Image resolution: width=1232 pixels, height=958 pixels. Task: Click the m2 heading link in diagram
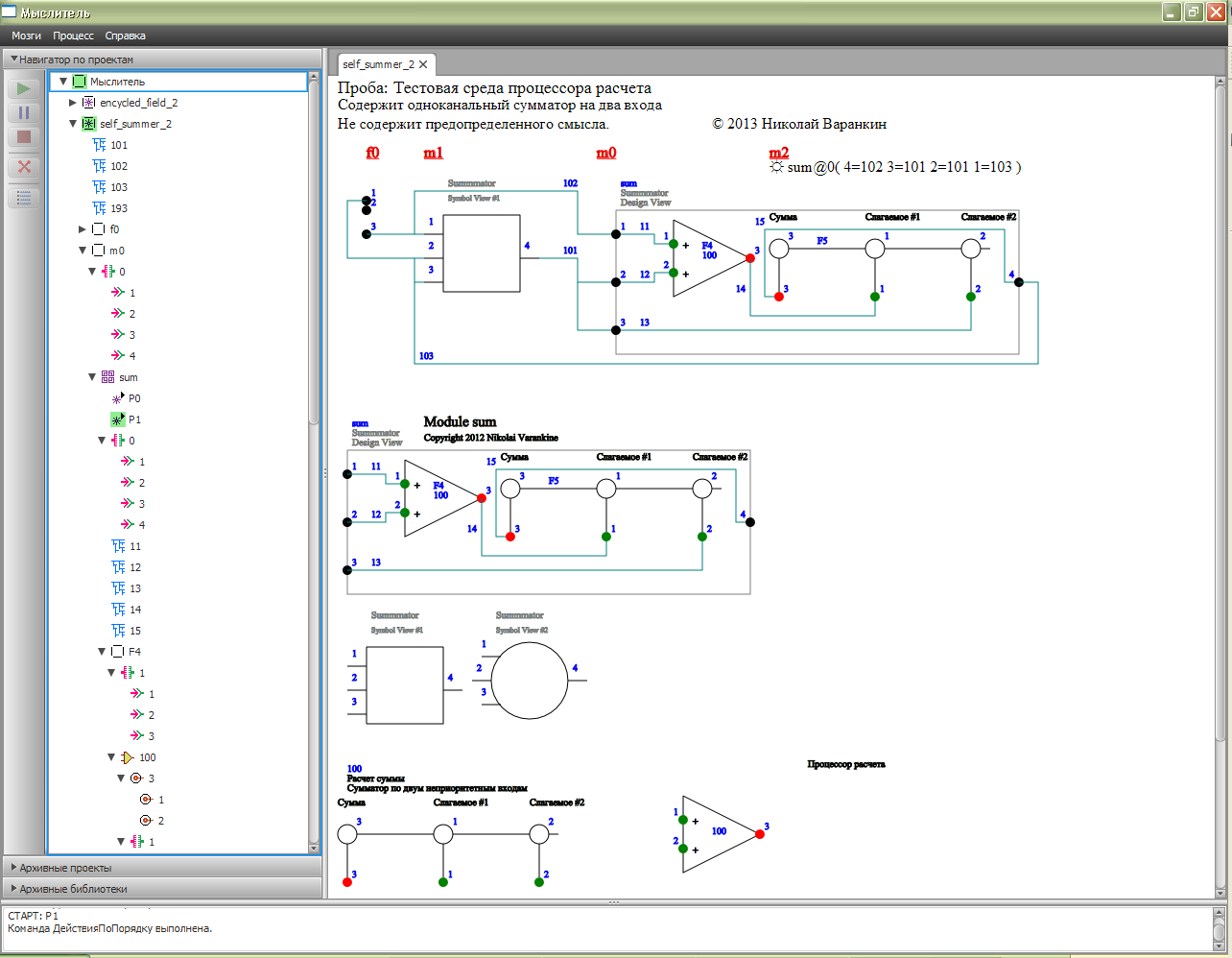pyautogui.click(x=779, y=153)
